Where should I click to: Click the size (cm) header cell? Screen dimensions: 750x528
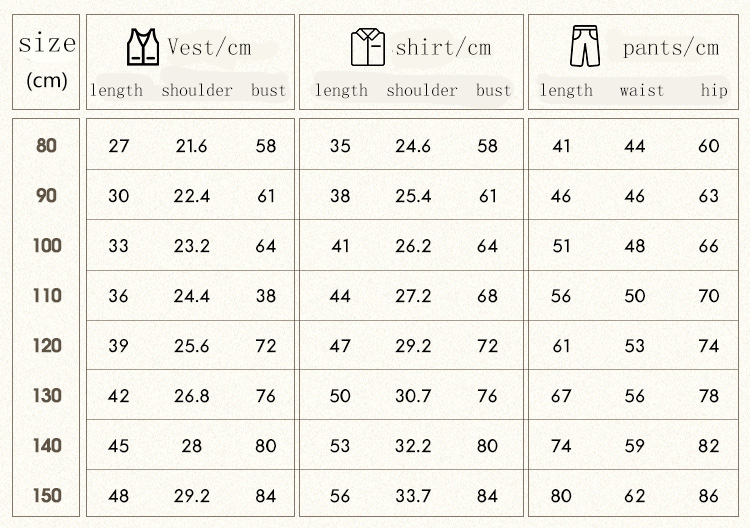pos(46,60)
